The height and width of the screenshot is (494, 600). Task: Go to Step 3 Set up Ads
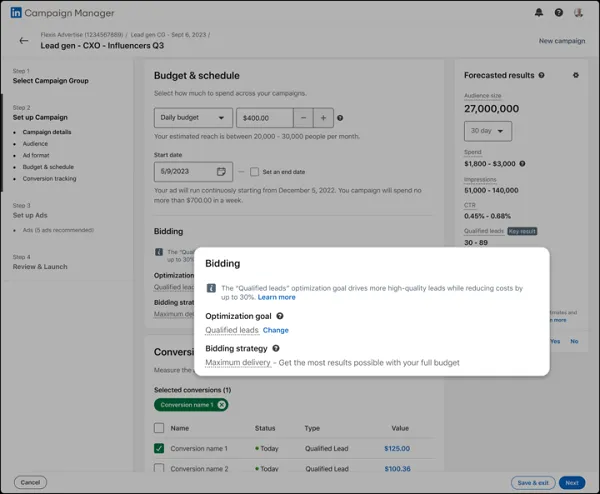[30, 215]
